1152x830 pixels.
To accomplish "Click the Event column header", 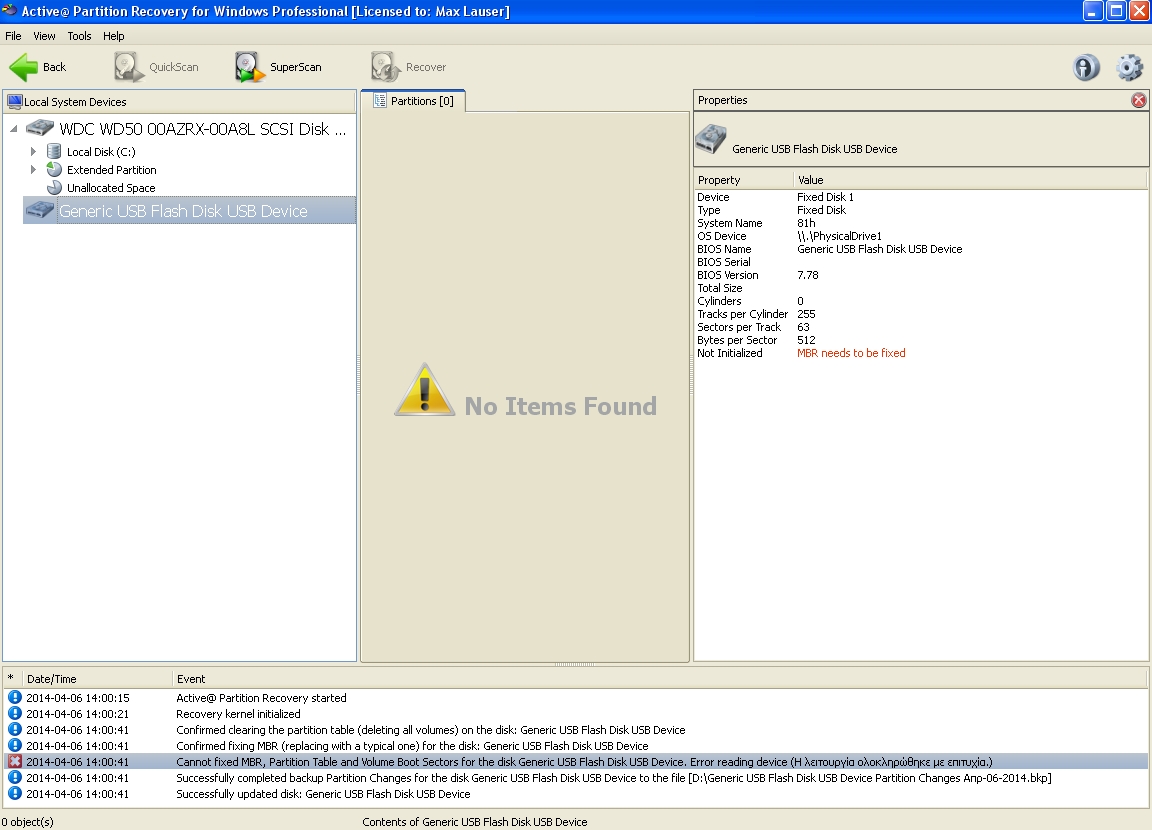I will pyautogui.click(x=660, y=679).
